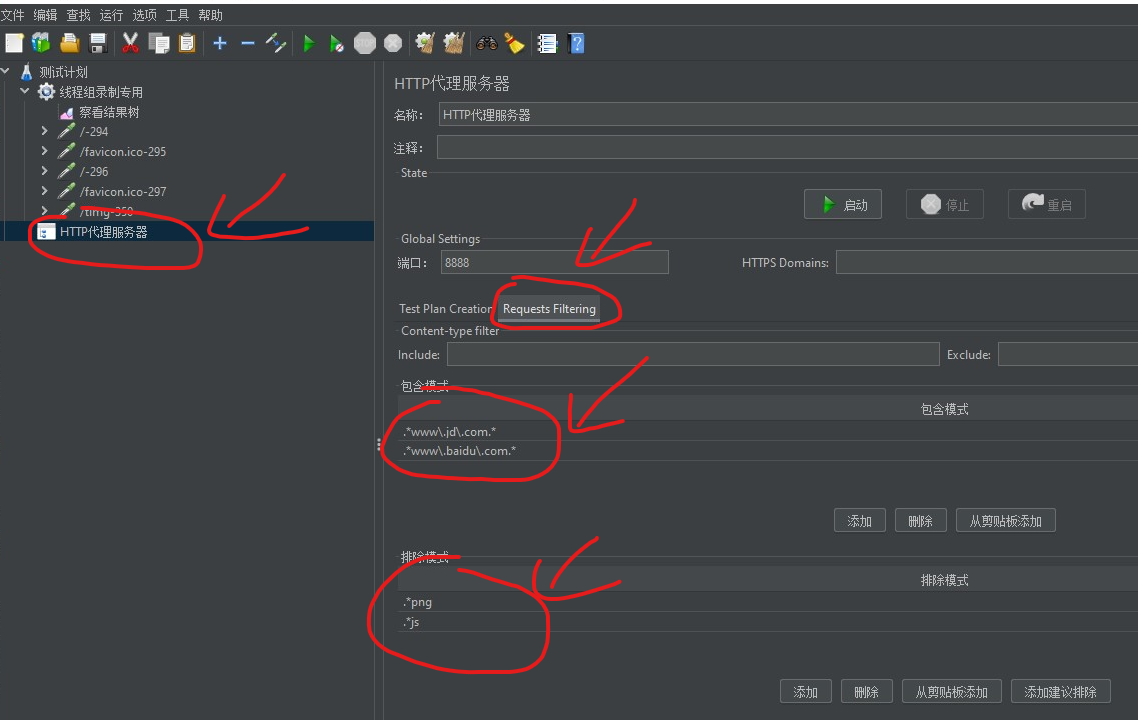
Task: Collapse all nodes with minus icon
Action: tap(247, 44)
